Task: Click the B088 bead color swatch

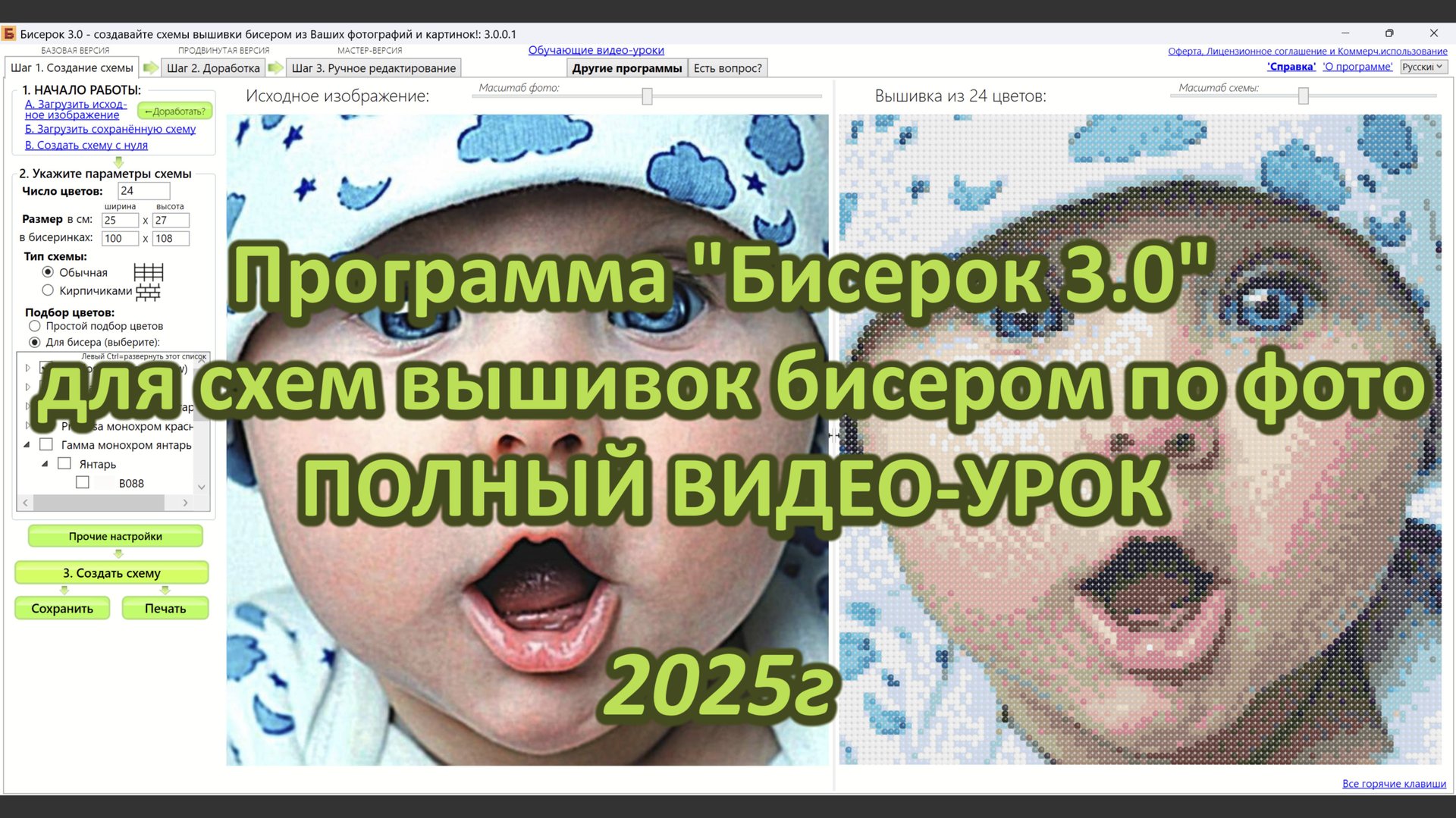Action: pyautogui.click(x=105, y=483)
